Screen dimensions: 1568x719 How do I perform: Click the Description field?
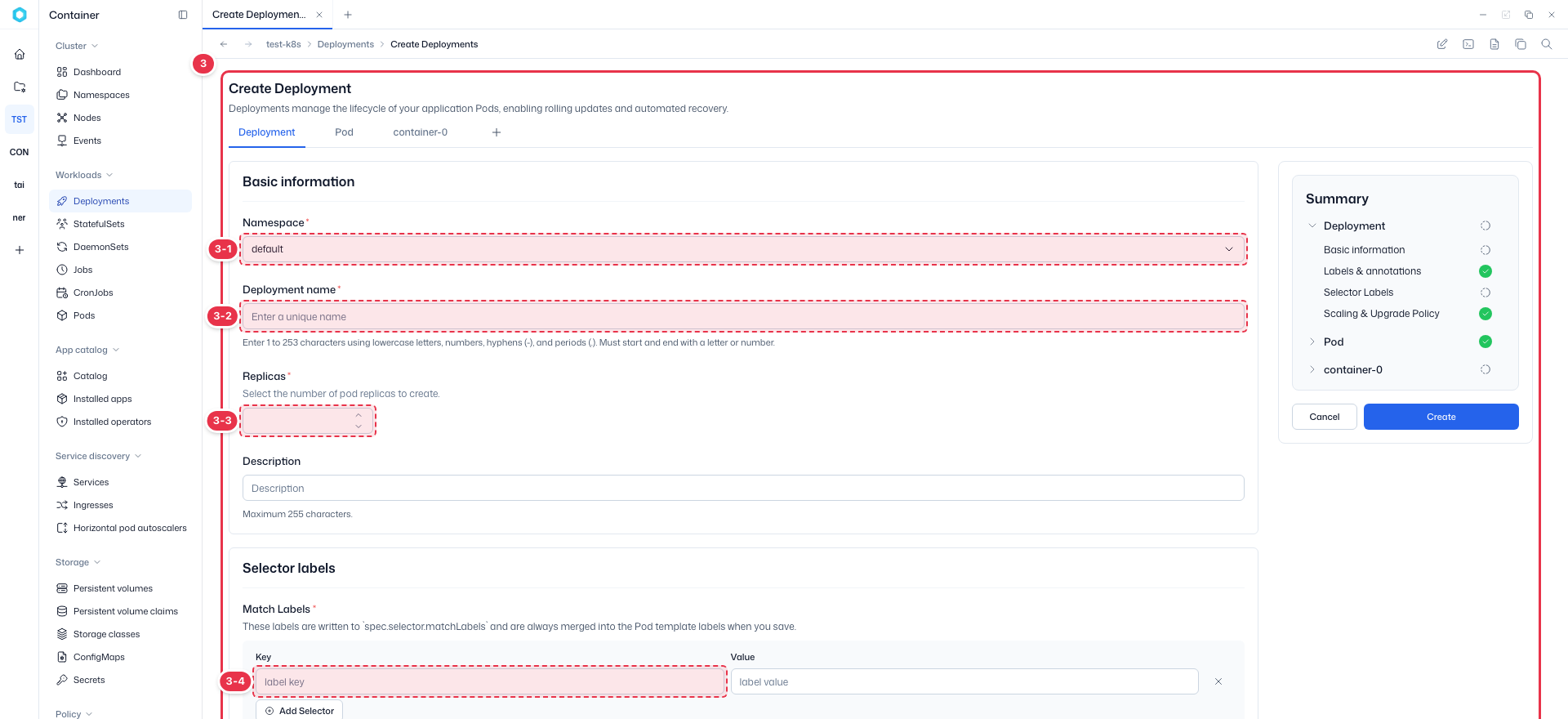point(743,488)
